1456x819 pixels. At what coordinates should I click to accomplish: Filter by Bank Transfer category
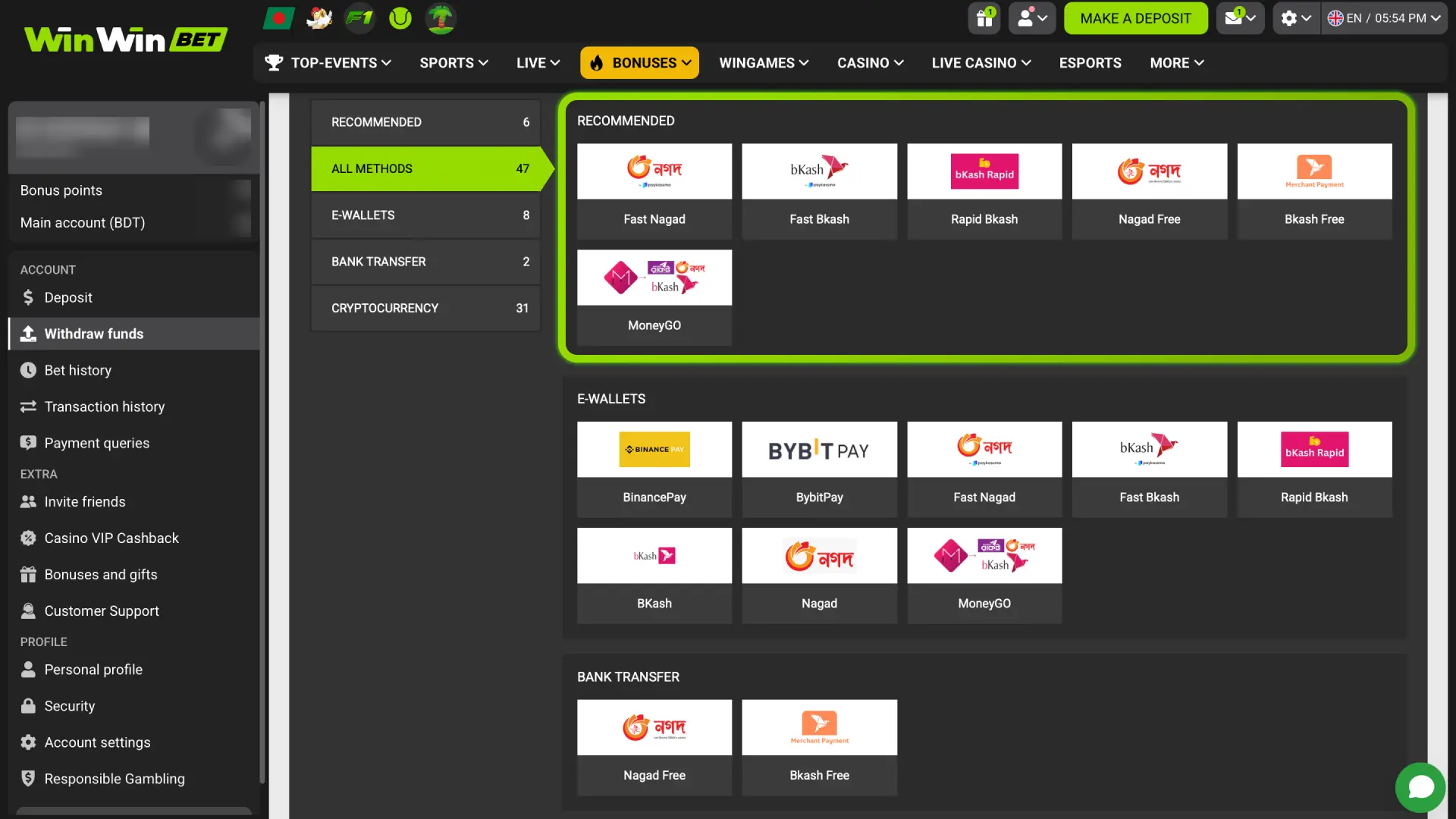tap(425, 262)
